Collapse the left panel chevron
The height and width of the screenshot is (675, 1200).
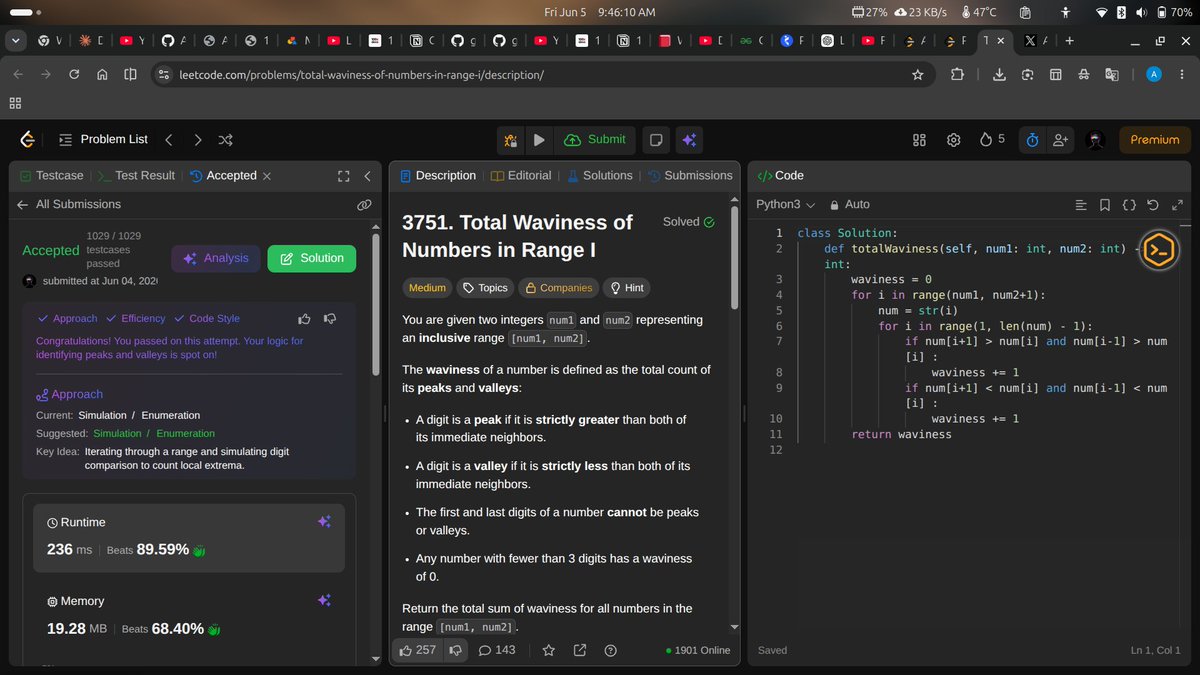click(367, 176)
